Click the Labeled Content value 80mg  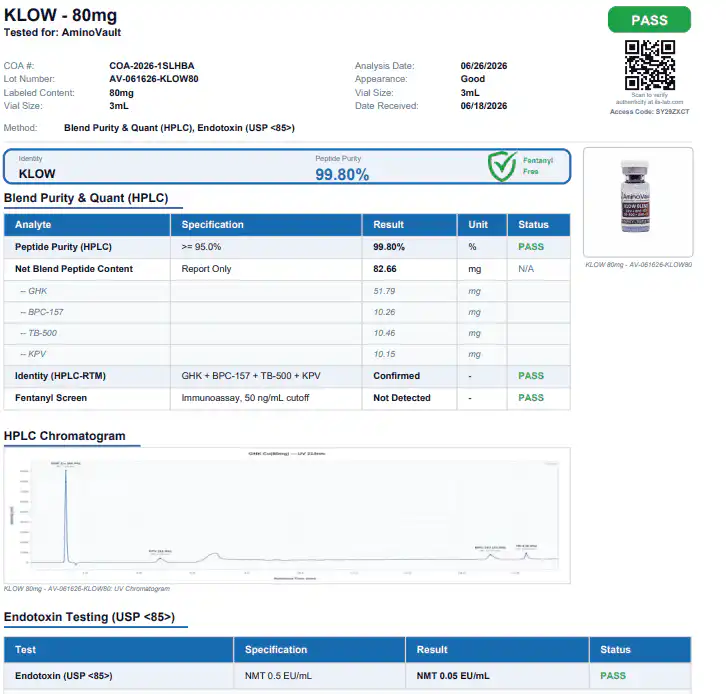[x=121, y=93]
